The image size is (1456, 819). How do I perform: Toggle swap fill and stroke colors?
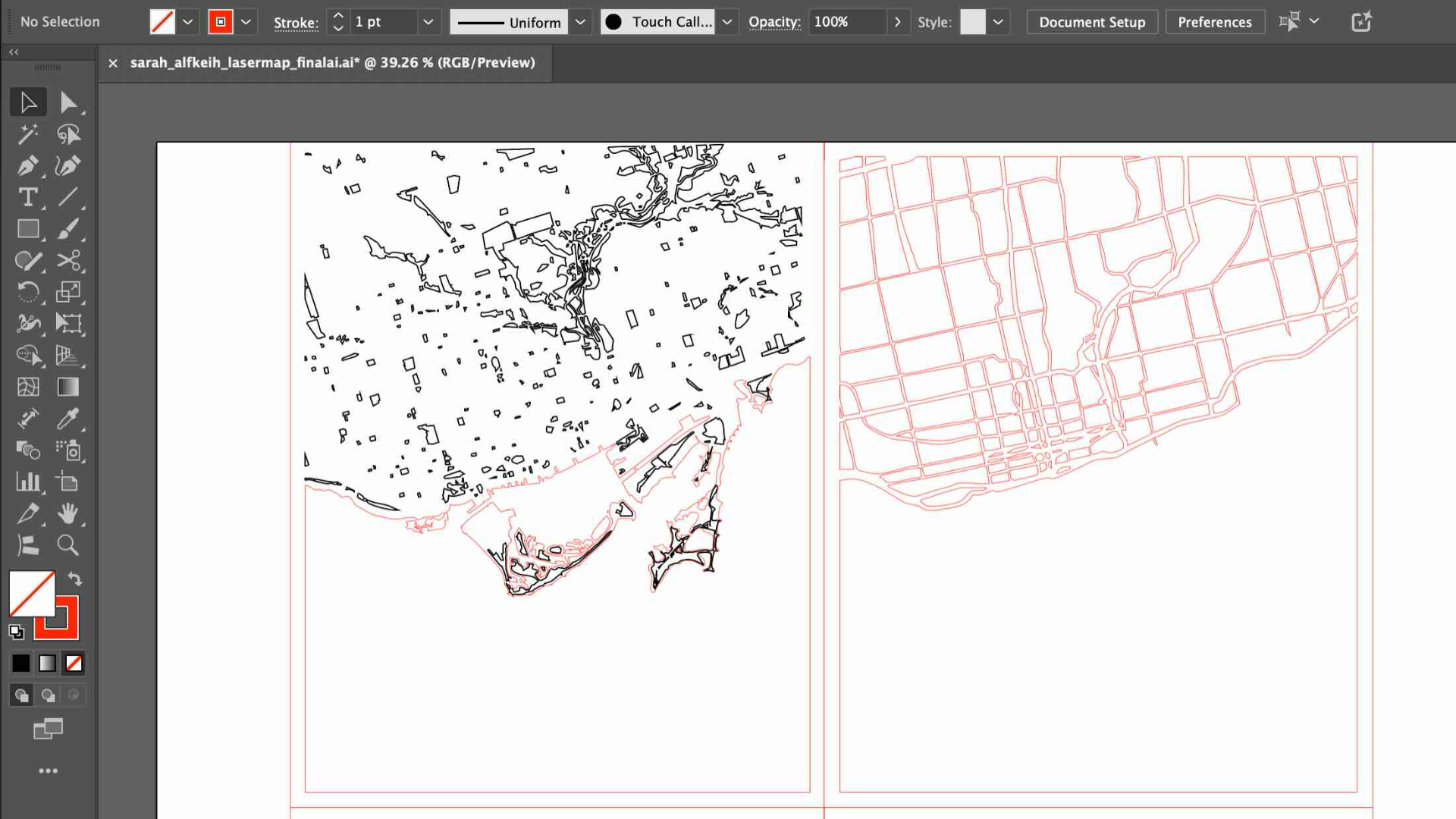pos(75,579)
